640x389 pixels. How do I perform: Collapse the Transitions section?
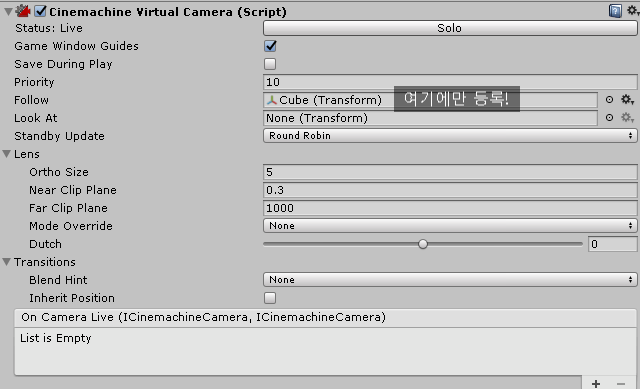[7, 262]
